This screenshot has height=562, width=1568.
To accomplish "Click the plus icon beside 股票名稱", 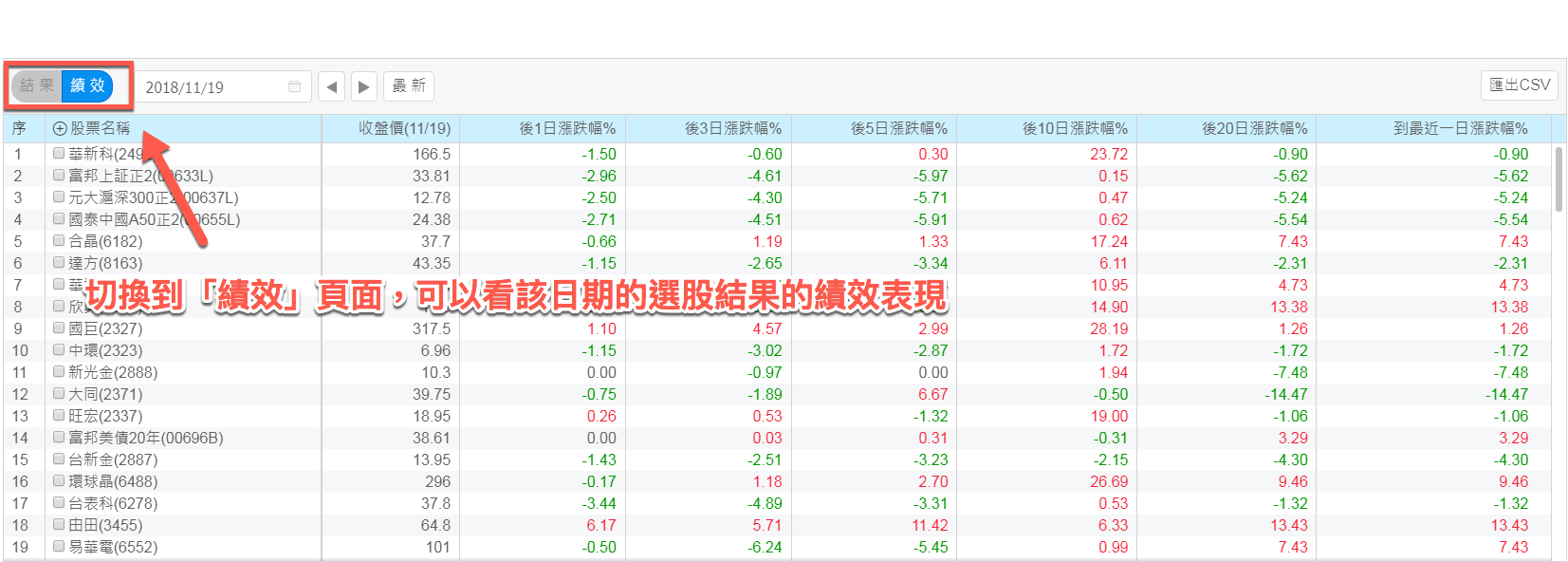I will click(60, 129).
